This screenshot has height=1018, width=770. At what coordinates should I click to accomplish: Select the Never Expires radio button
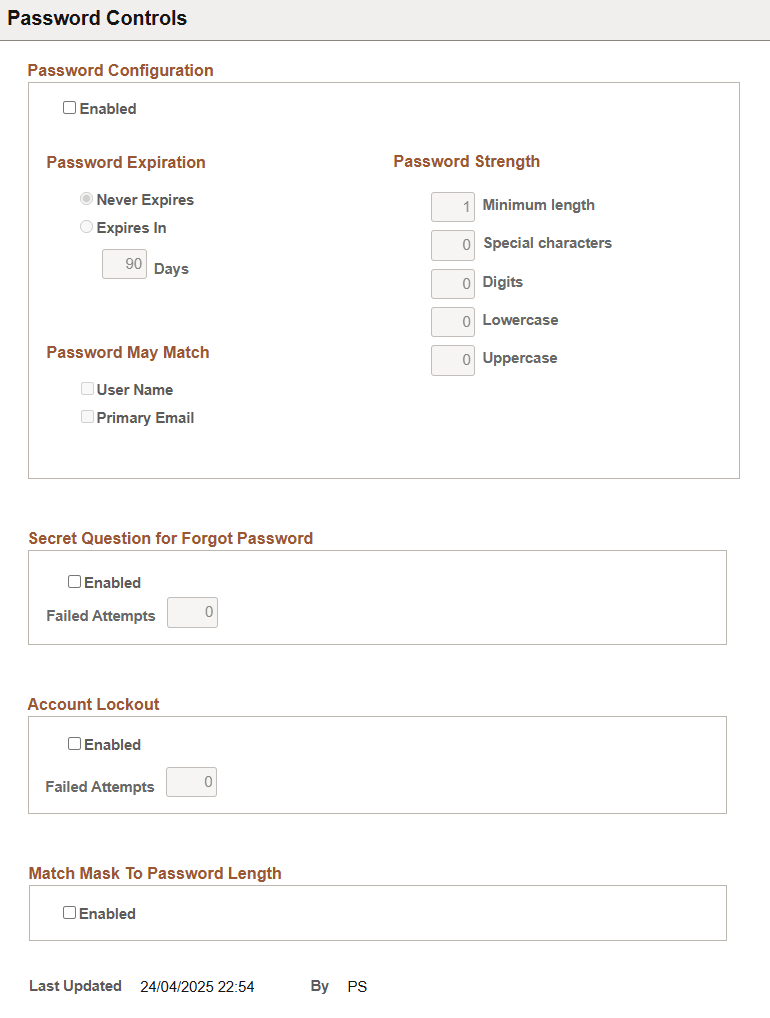86,198
